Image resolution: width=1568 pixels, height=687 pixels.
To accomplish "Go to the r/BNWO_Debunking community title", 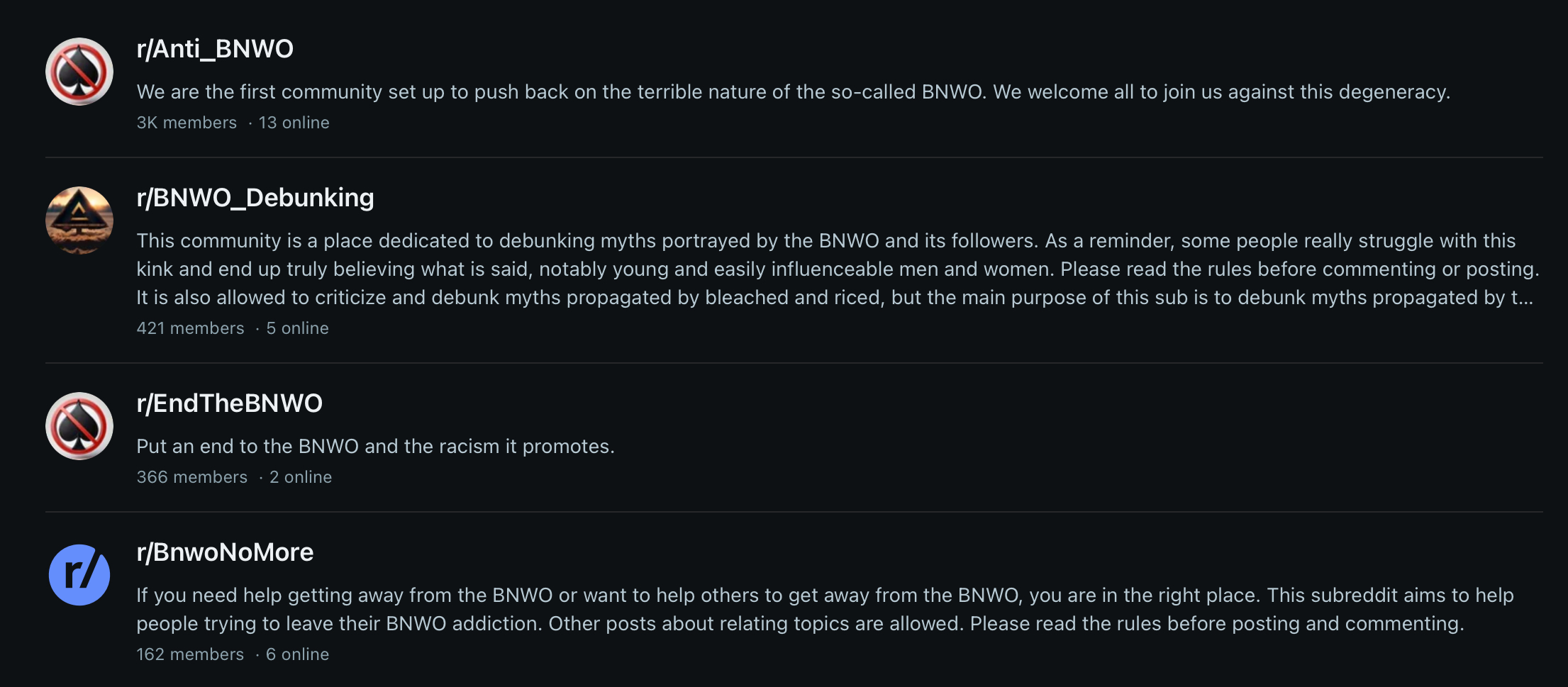I will [x=255, y=198].
